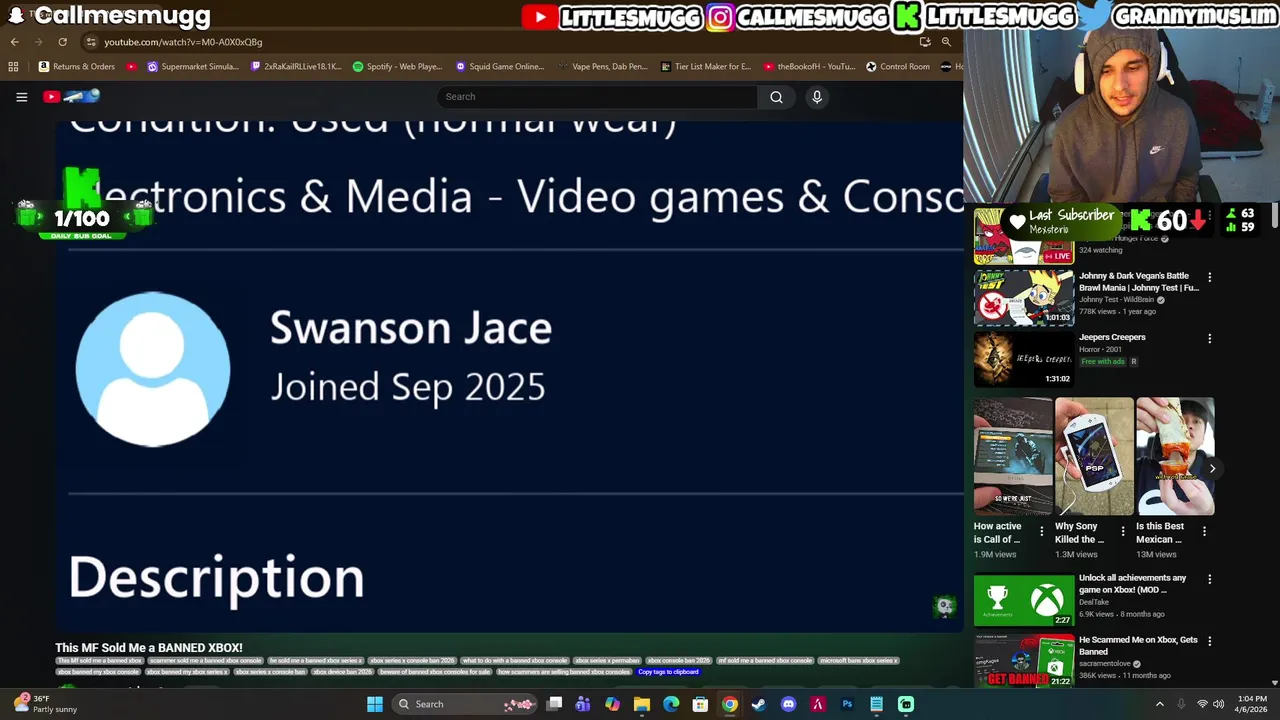
Task: Open the Squid Game Online bookmark
Action: (500, 67)
